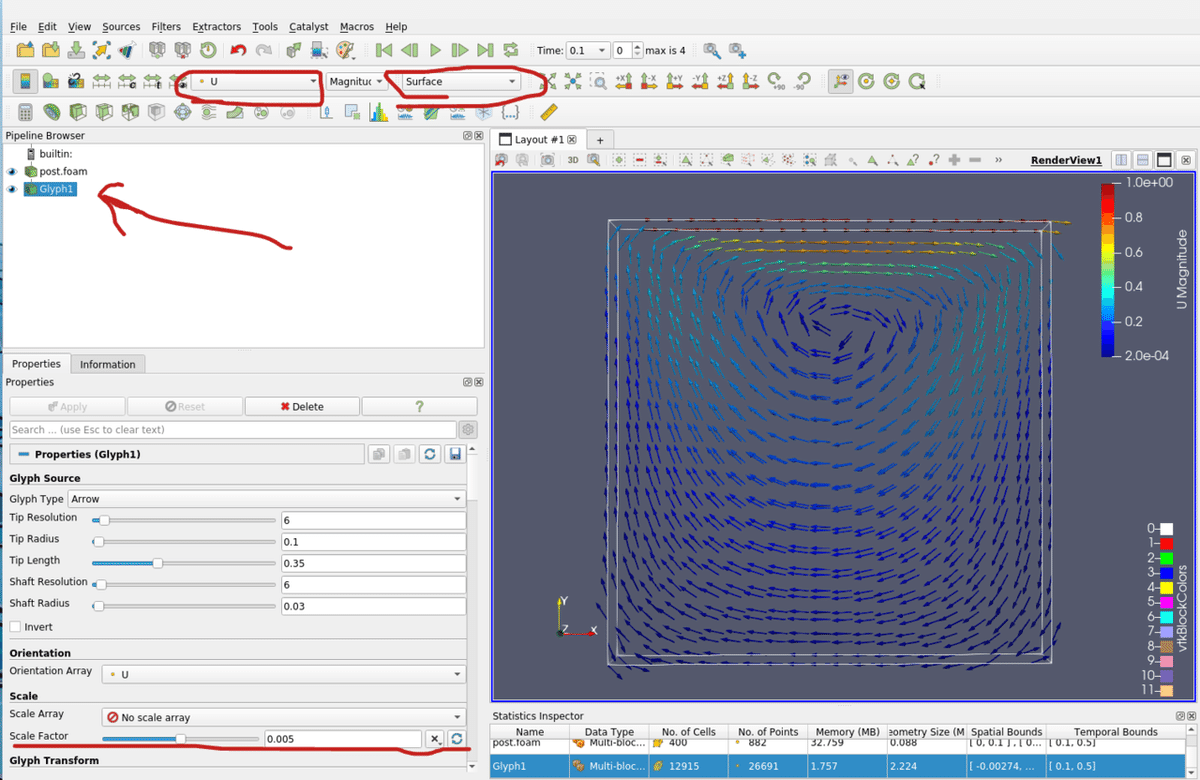This screenshot has width=1200, height=780.
Task: Click the Open file folder icon
Action: [x=25, y=50]
